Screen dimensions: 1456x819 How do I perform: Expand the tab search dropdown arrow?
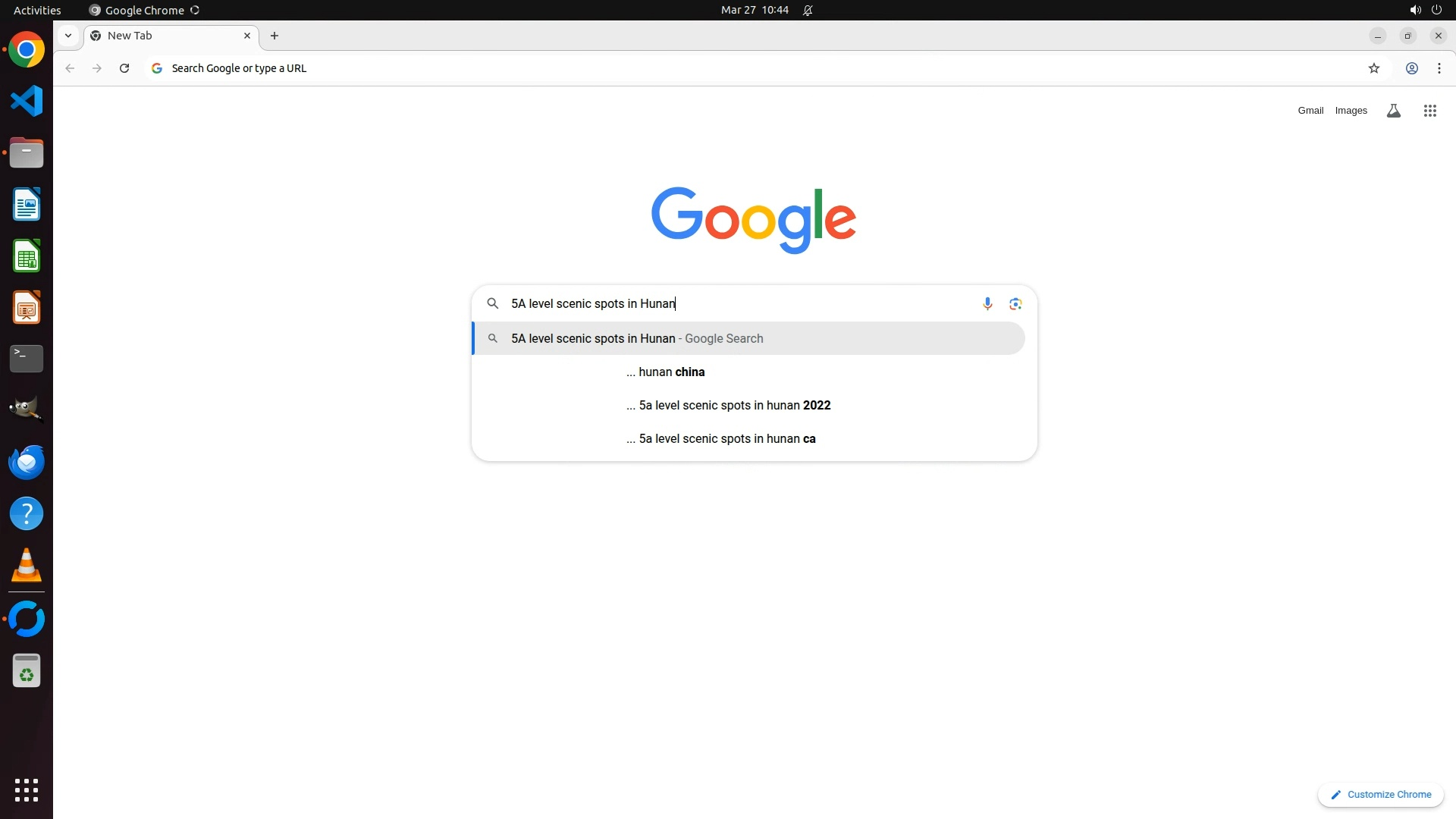68,36
